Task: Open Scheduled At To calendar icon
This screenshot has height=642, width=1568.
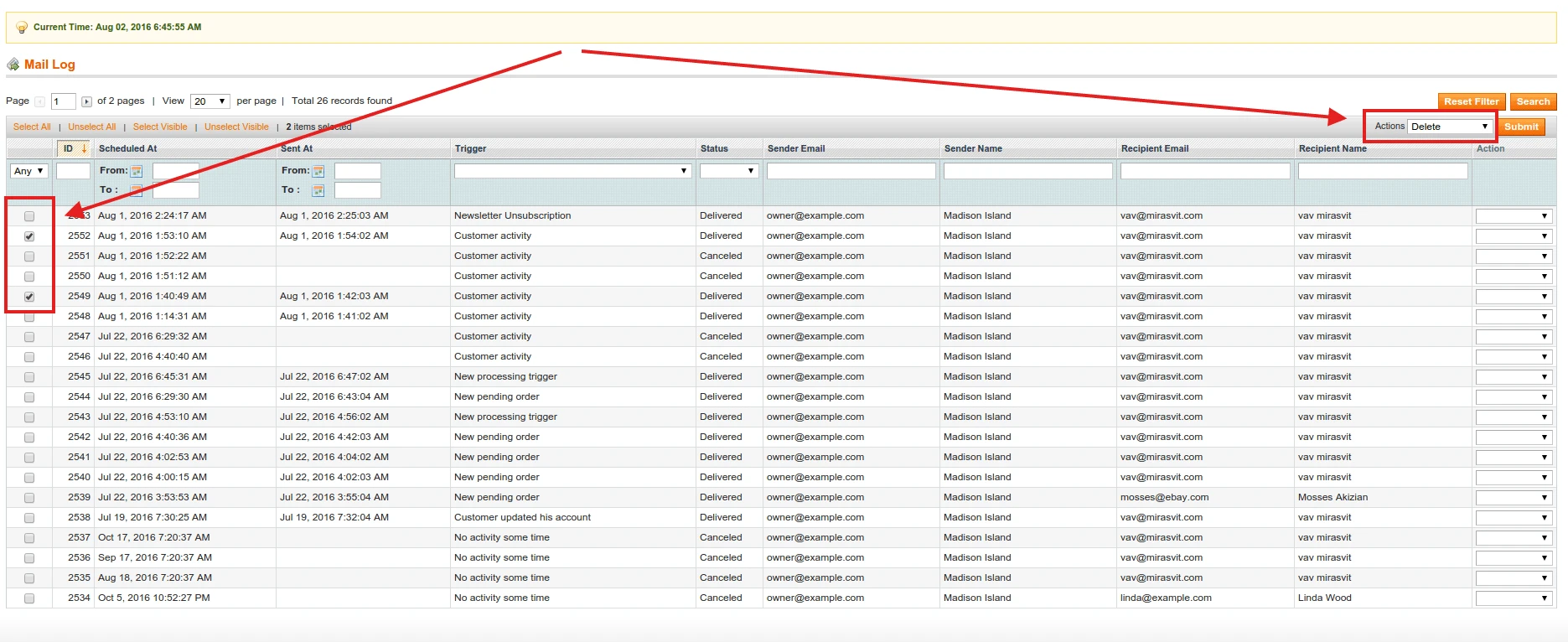Action: tap(137, 190)
